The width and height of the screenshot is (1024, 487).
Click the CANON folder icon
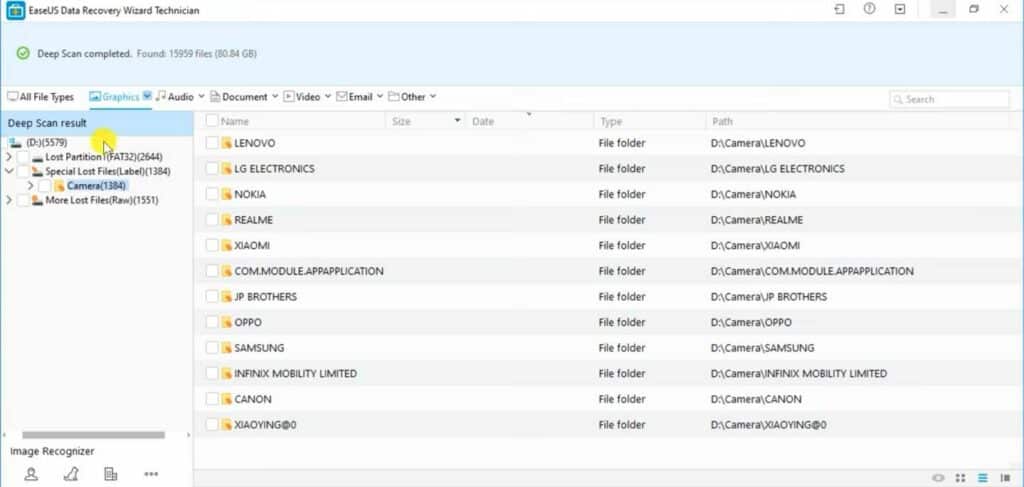coord(227,399)
